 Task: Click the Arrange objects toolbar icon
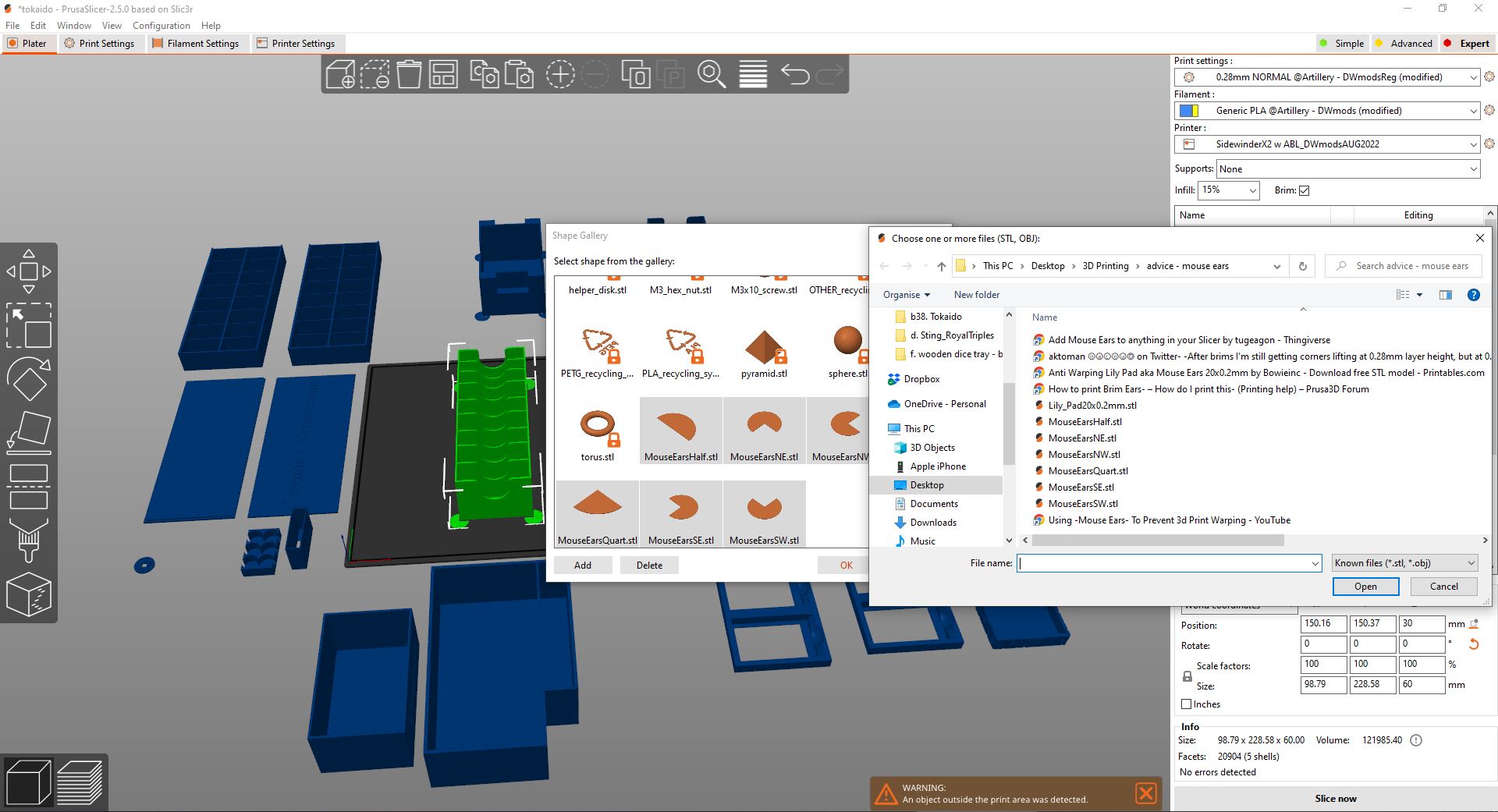pos(443,75)
